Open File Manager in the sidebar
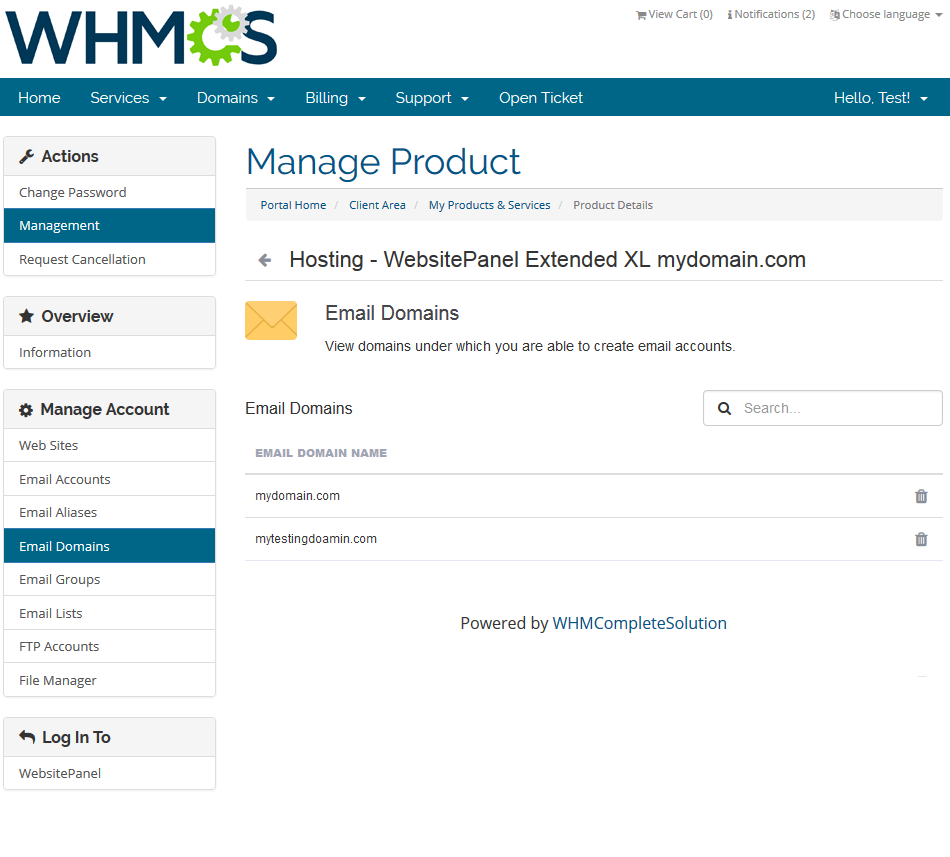950x857 pixels. pyautogui.click(x=109, y=680)
